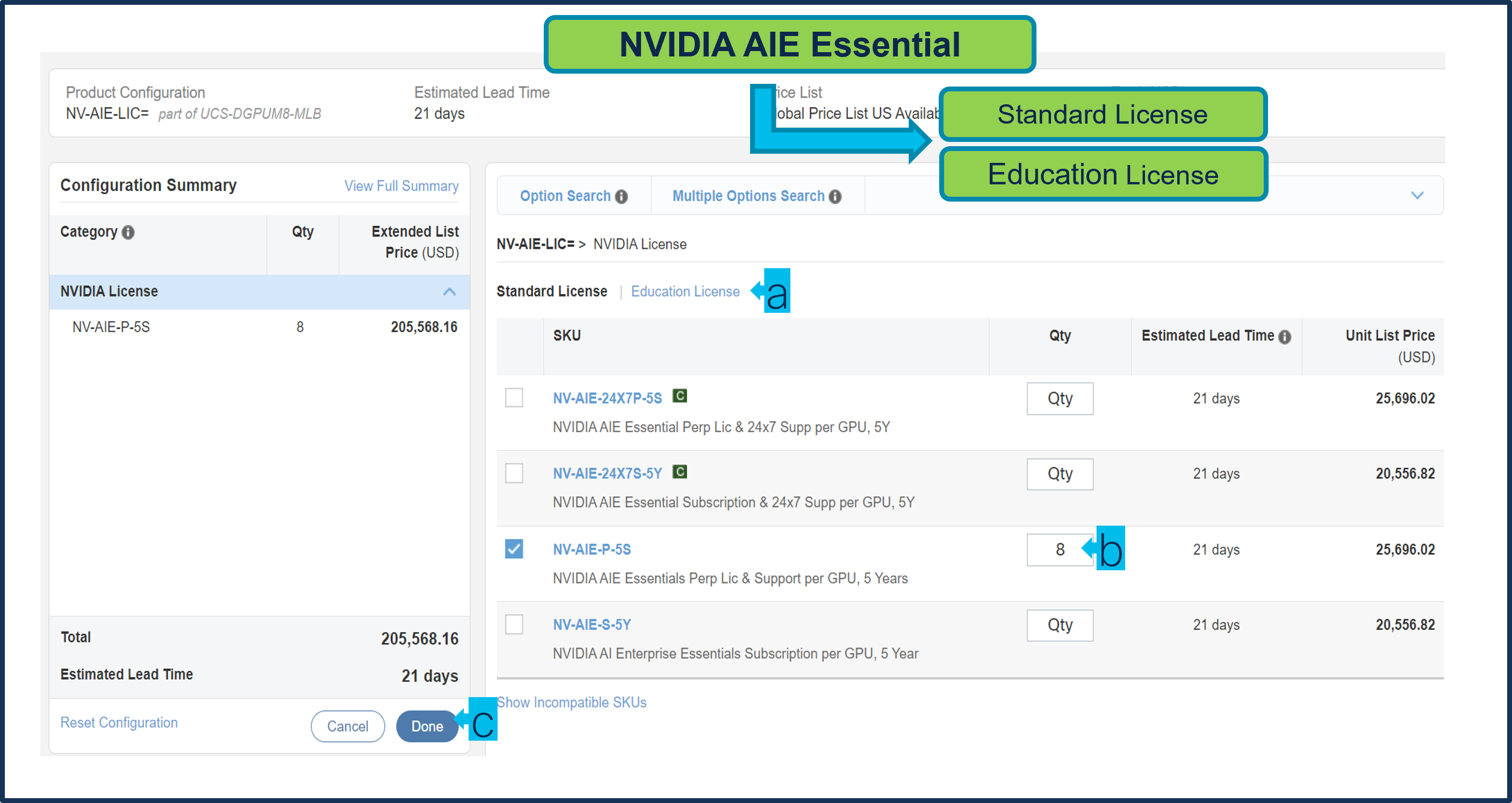Click the Show Incompatible SKUs link
The width and height of the screenshot is (1512, 803).
click(571, 702)
